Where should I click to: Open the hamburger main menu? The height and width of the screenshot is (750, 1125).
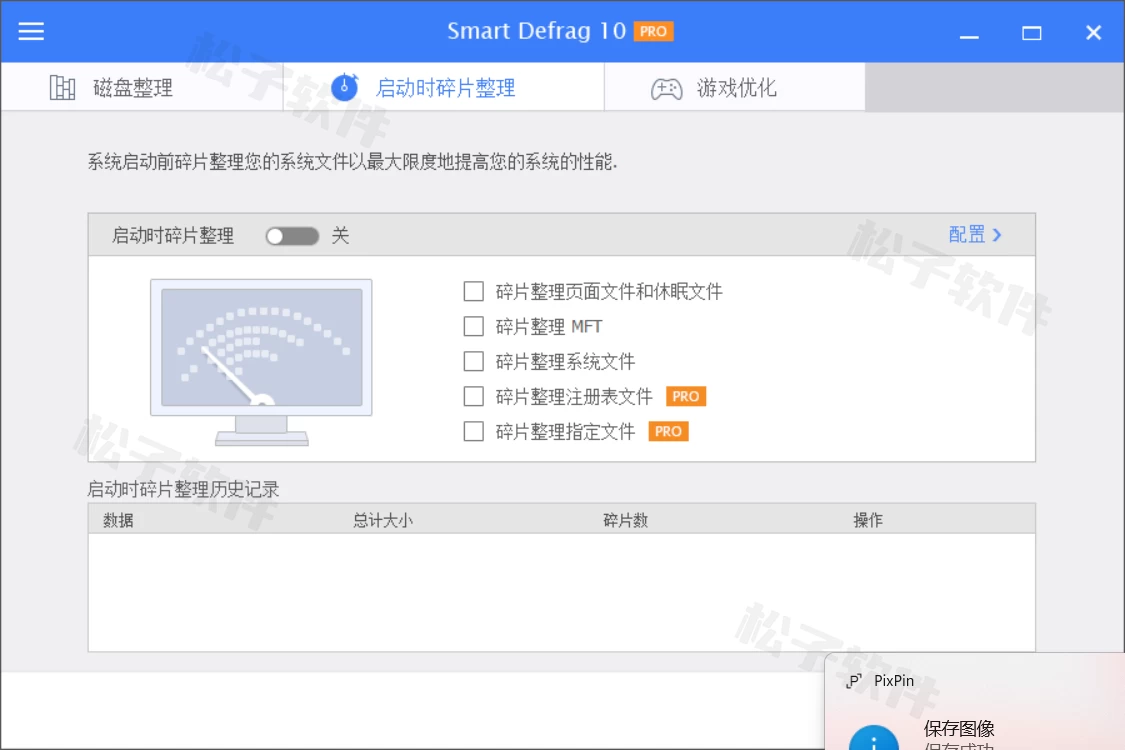point(31,31)
